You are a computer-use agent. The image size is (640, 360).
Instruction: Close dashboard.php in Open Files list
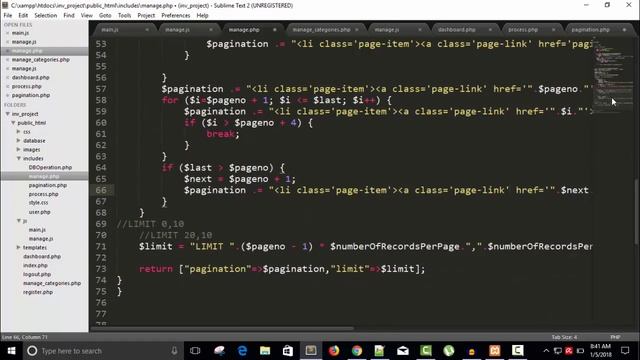click(x=7, y=78)
